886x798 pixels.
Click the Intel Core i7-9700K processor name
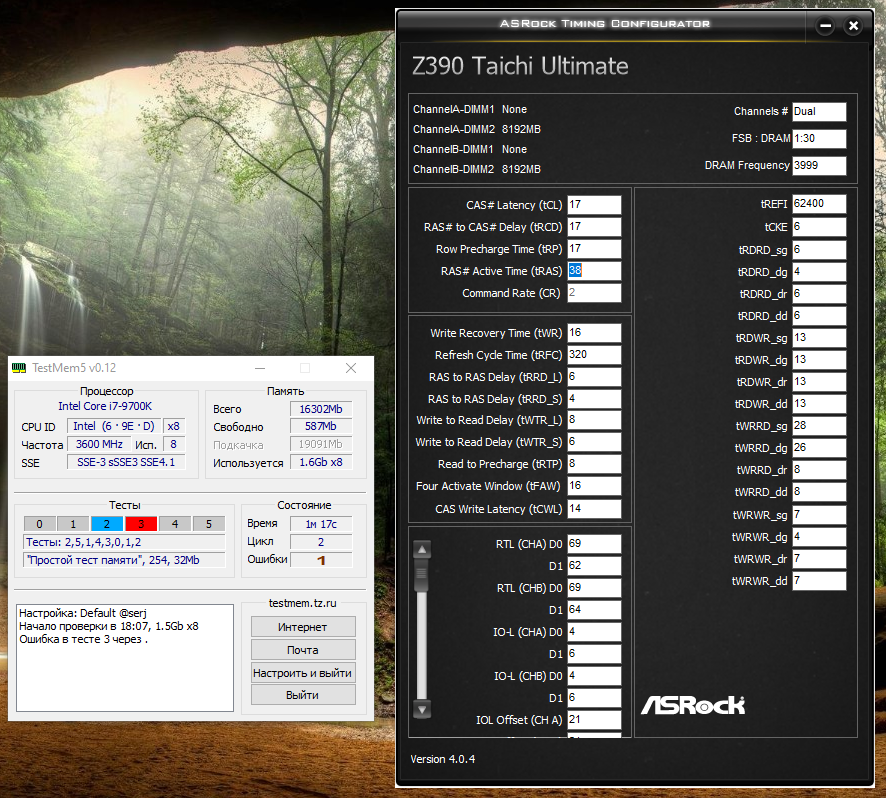(x=105, y=406)
